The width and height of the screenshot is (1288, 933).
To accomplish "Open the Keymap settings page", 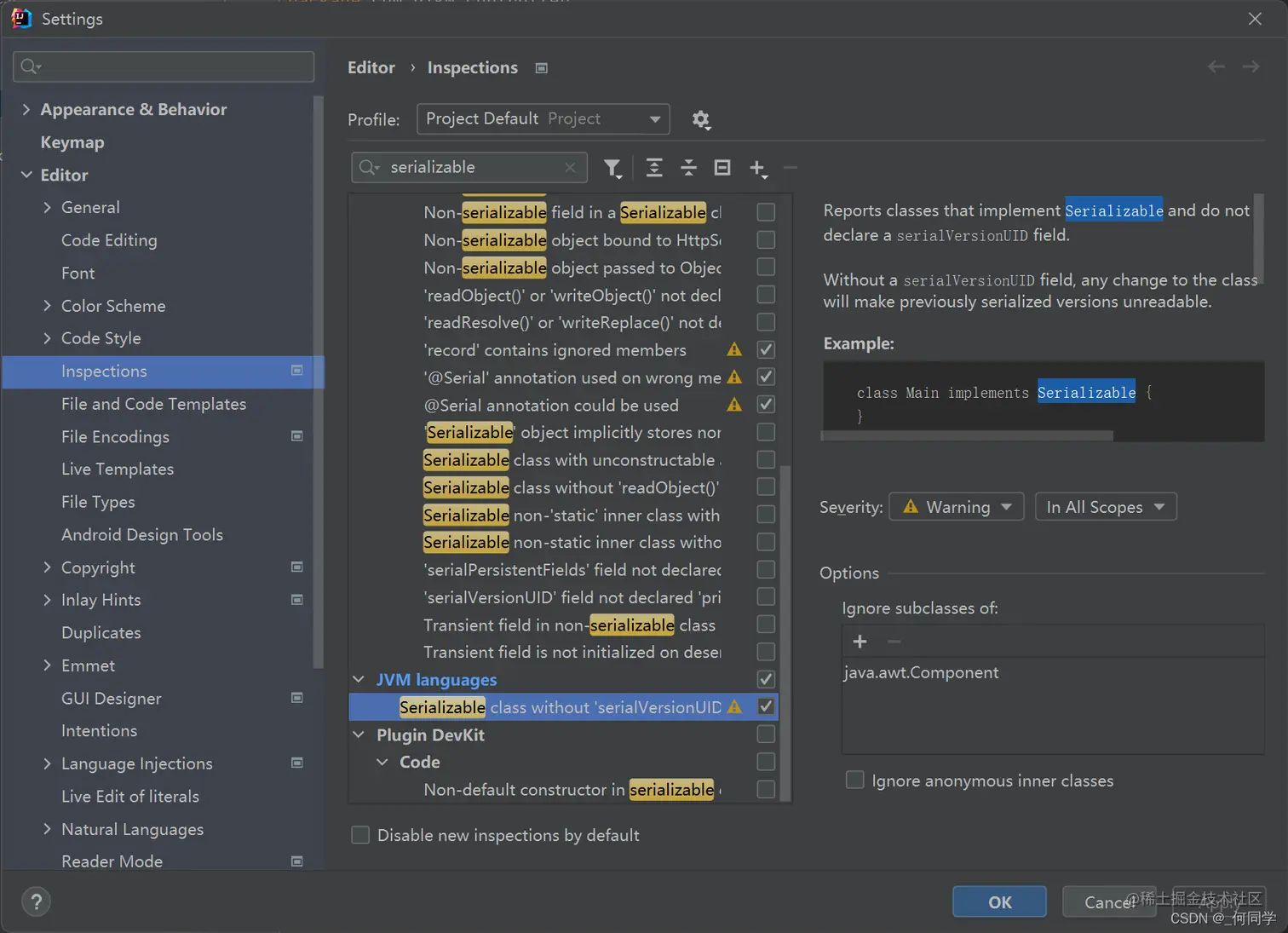I will (x=72, y=142).
